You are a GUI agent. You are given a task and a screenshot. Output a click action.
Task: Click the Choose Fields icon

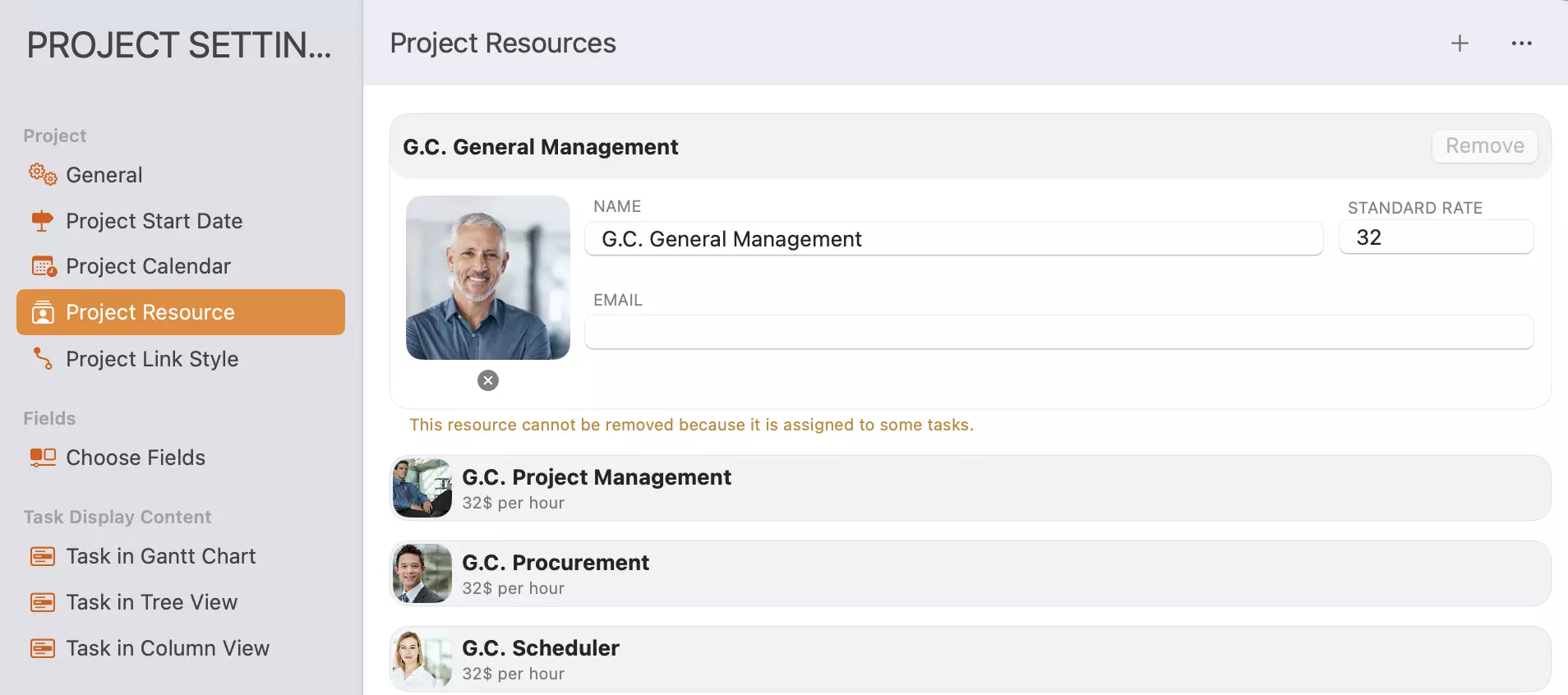click(x=43, y=458)
